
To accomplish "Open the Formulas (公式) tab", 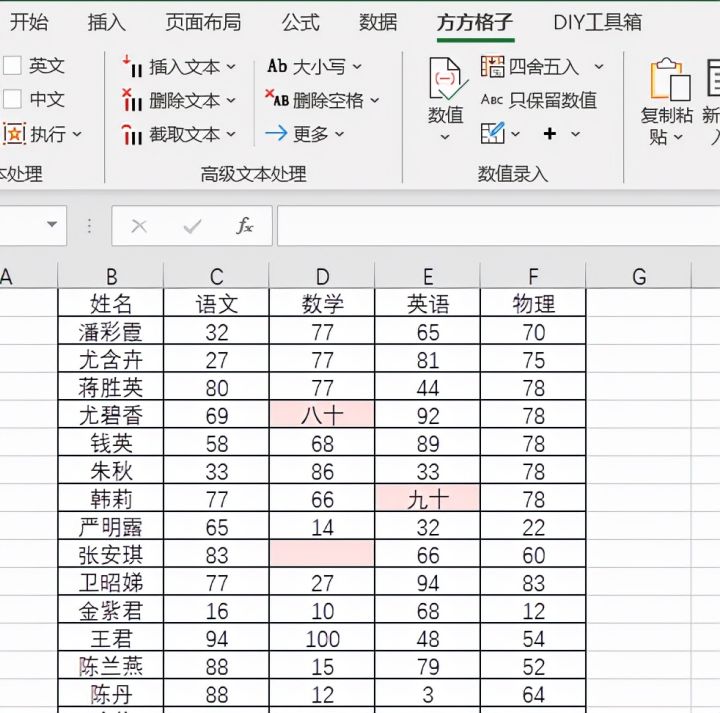I will [300, 22].
